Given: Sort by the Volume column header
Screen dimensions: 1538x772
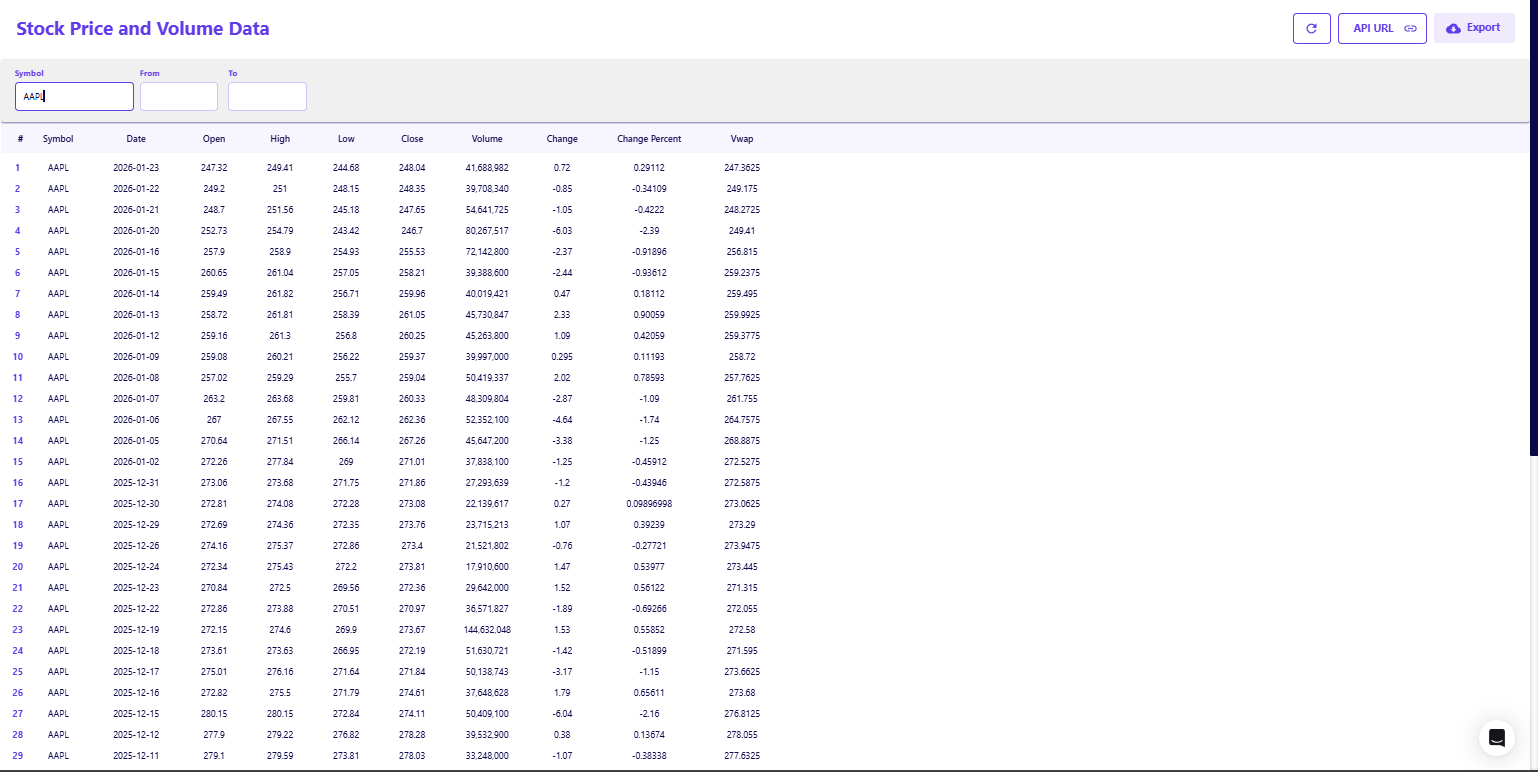Looking at the screenshot, I should click(487, 139).
